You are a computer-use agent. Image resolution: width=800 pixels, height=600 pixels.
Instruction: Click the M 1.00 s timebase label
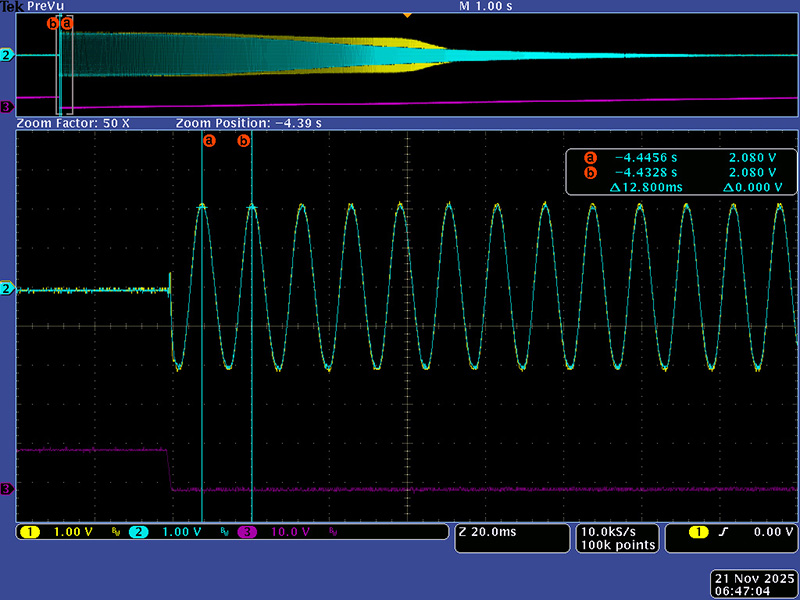pyautogui.click(x=486, y=6)
